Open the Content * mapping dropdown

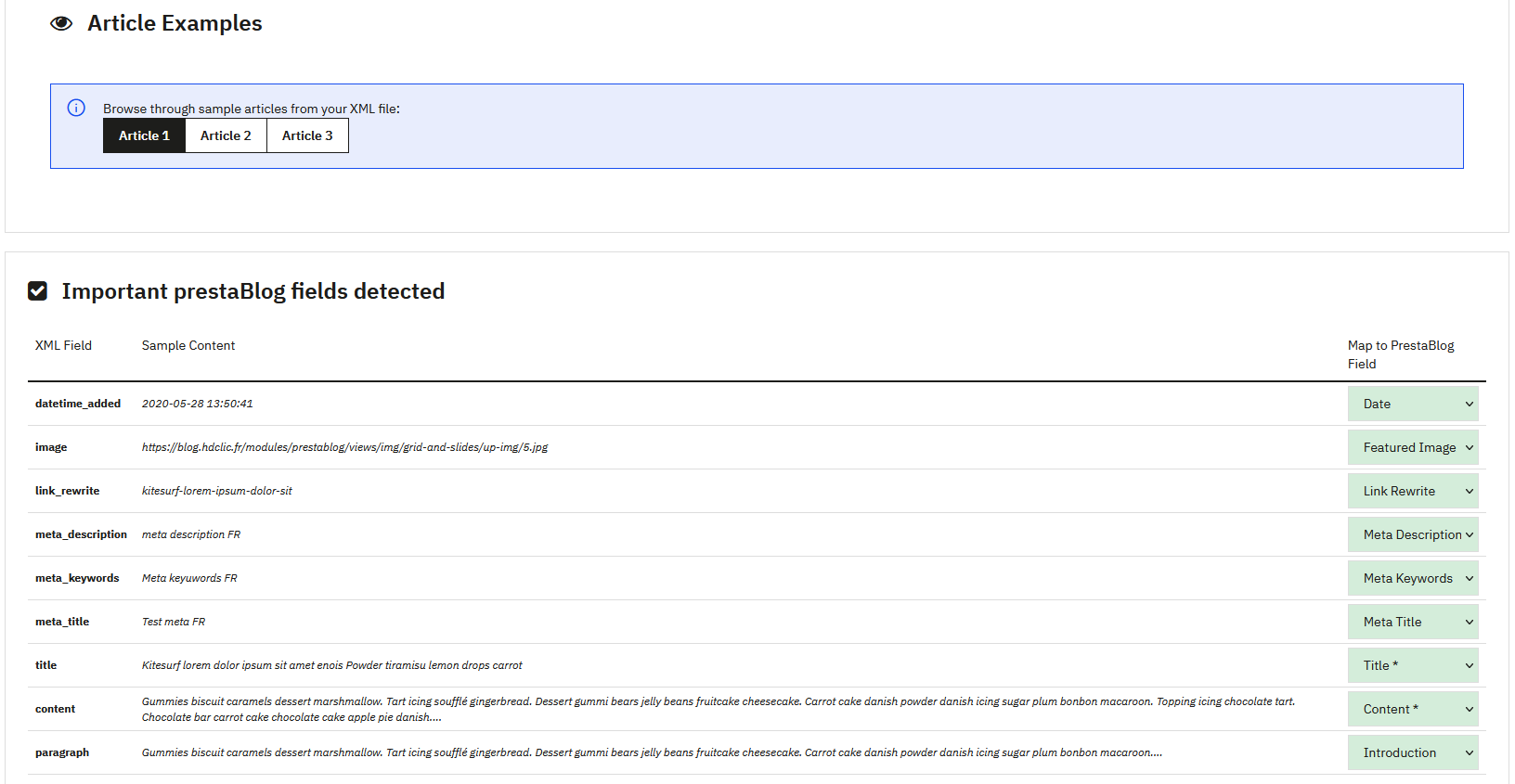click(x=1413, y=709)
